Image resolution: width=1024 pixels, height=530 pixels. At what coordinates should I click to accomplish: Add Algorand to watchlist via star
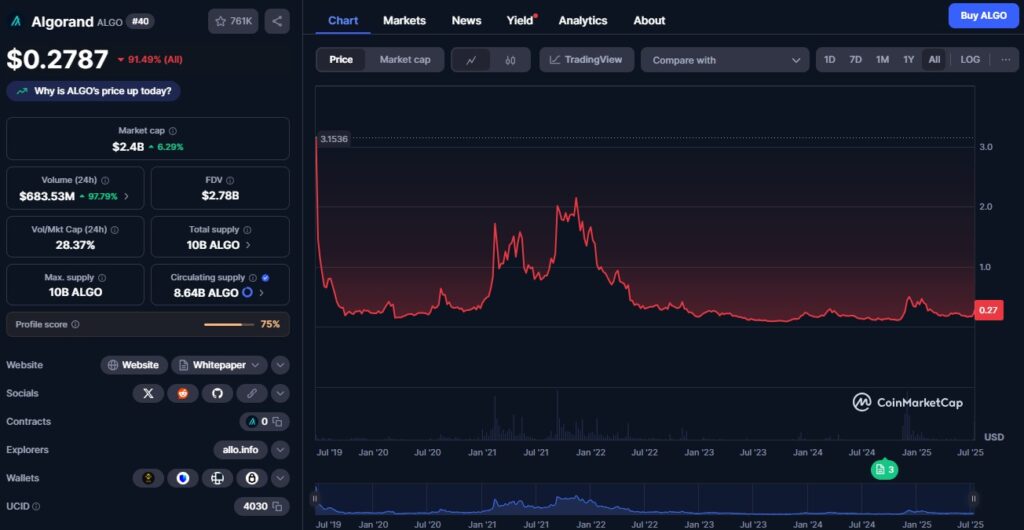click(x=232, y=21)
